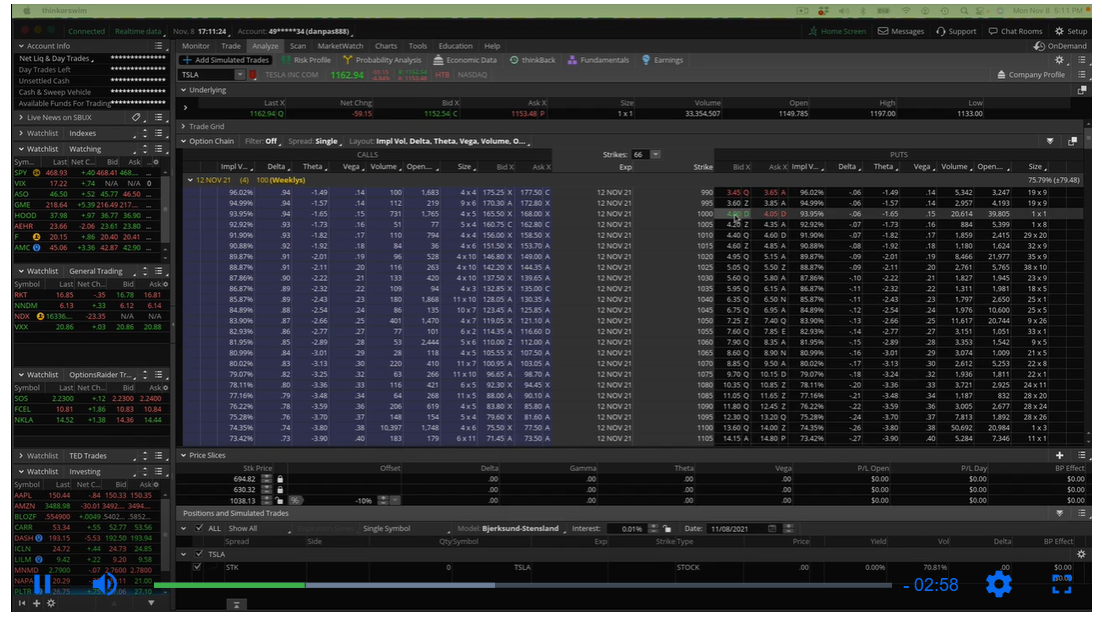
Task: Click Live News tag filter icon
Action: [136, 117]
